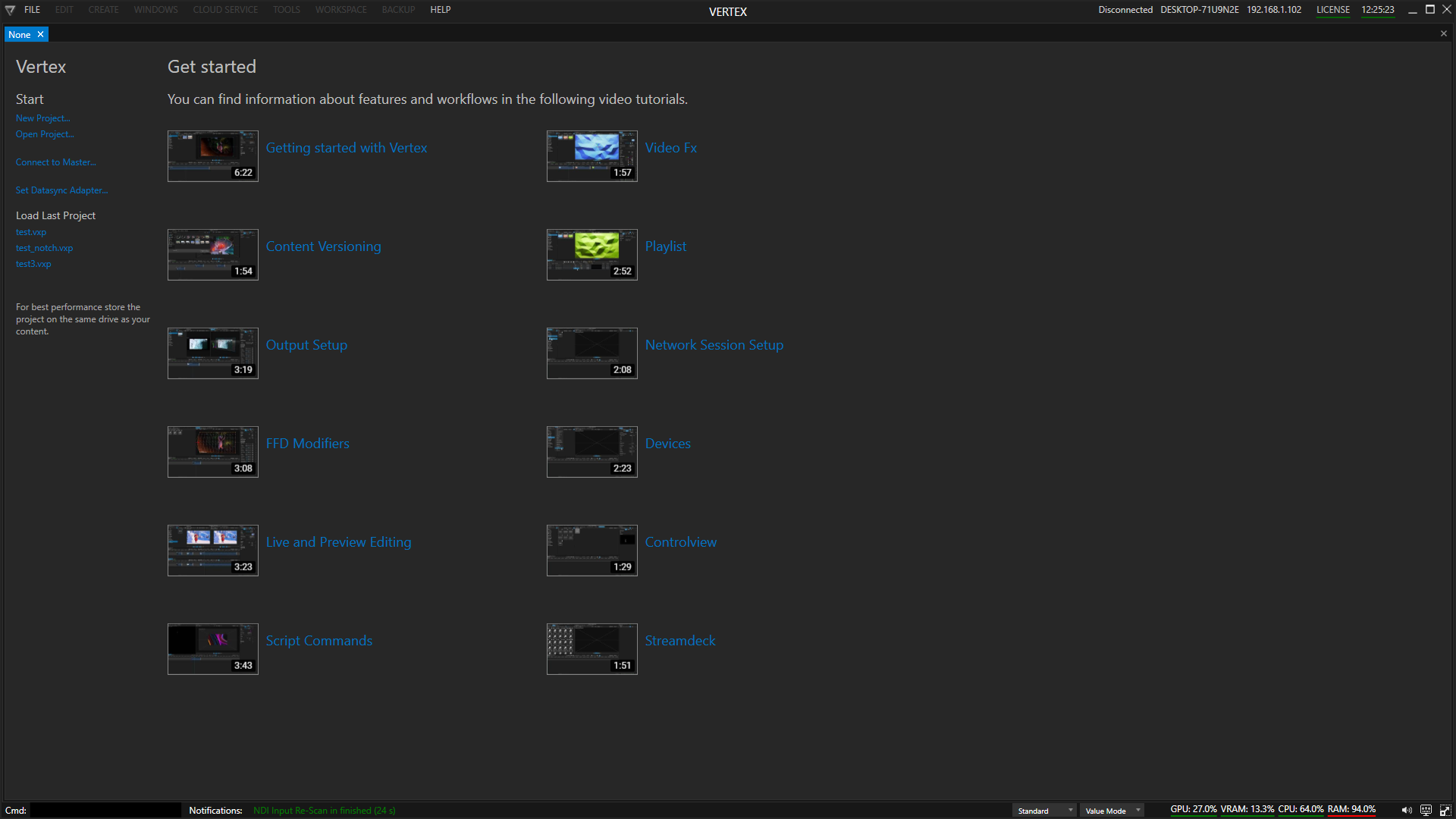Click the RAM 94.0% usage readout
Viewport: 1456px width, 819px height.
(1351, 810)
